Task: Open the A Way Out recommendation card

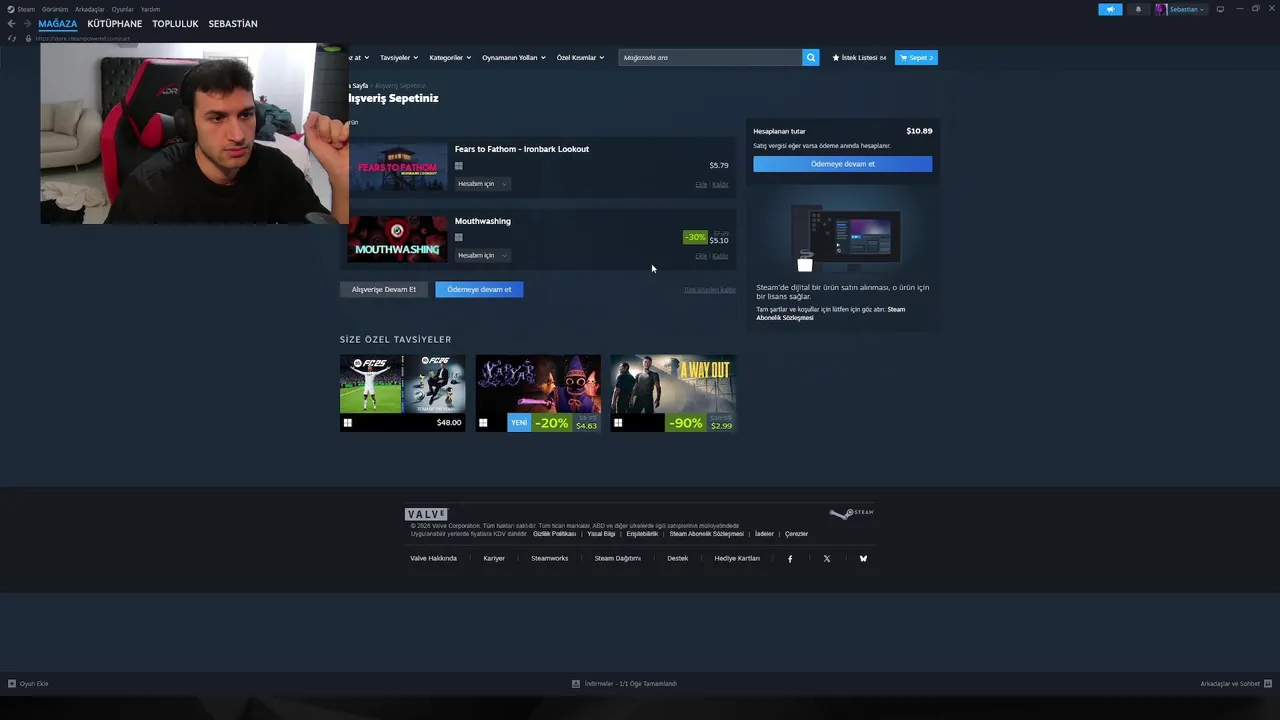Action: coord(673,393)
